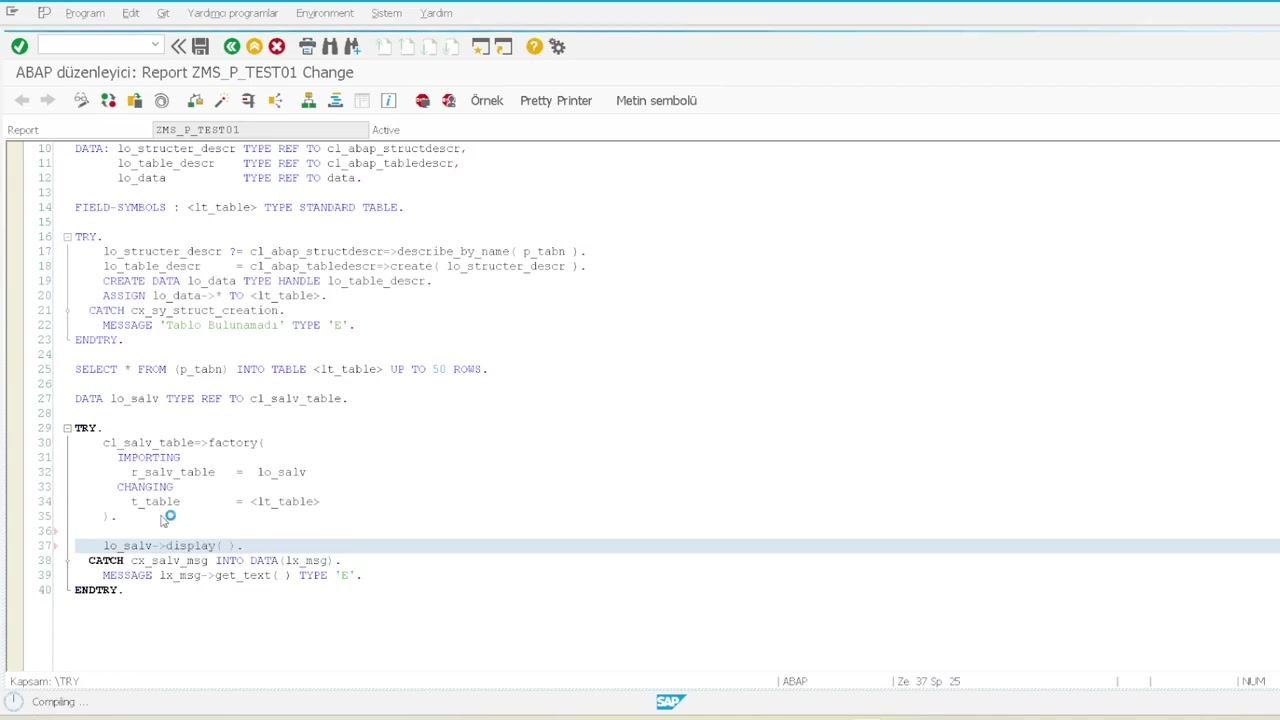Toggle Display/Change mode with glasses-pencil icon
Viewport: 1280px width, 720px height.
point(82,100)
